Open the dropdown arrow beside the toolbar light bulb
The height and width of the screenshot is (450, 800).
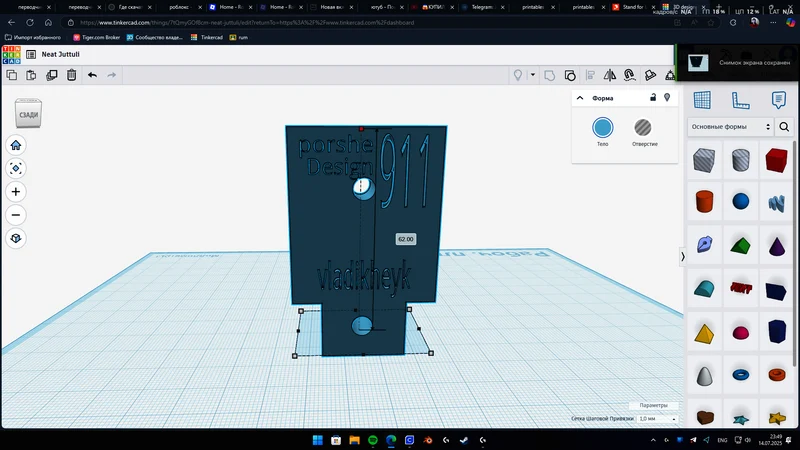(x=533, y=75)
